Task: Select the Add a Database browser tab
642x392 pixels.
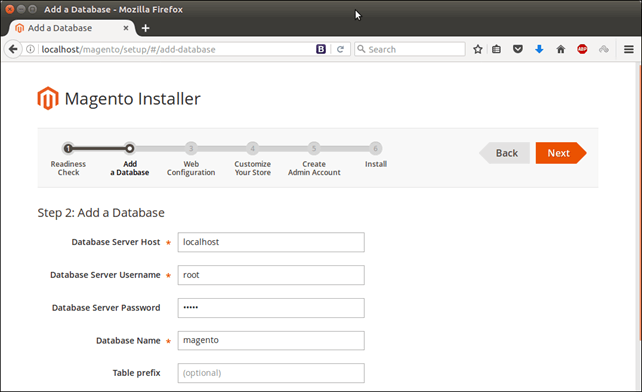Action: pos(72,28)
